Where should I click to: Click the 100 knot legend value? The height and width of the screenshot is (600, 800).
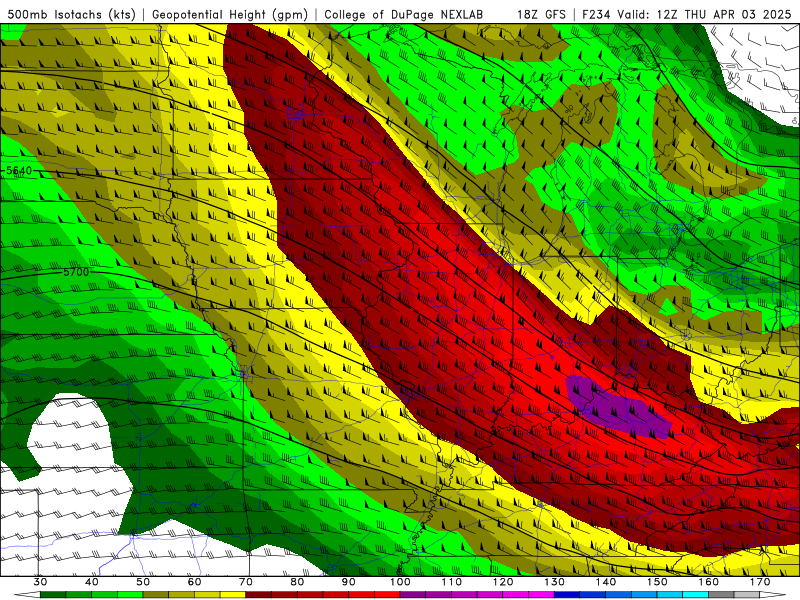tap(400, 582)
